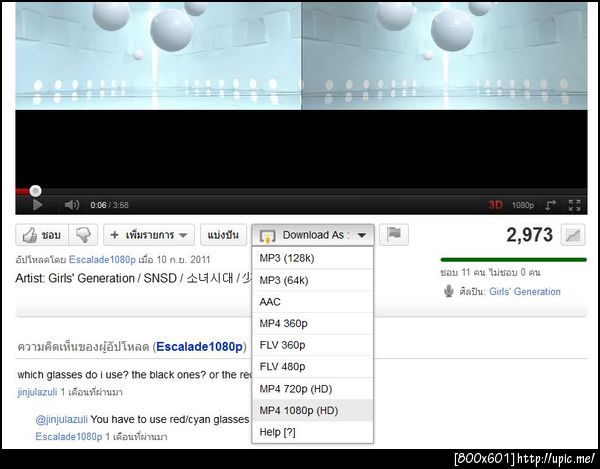The width and height of the screenshot is (600, 469).
Task: Open Escalade1080p reply author link
Action: click(x=69, y=436)
